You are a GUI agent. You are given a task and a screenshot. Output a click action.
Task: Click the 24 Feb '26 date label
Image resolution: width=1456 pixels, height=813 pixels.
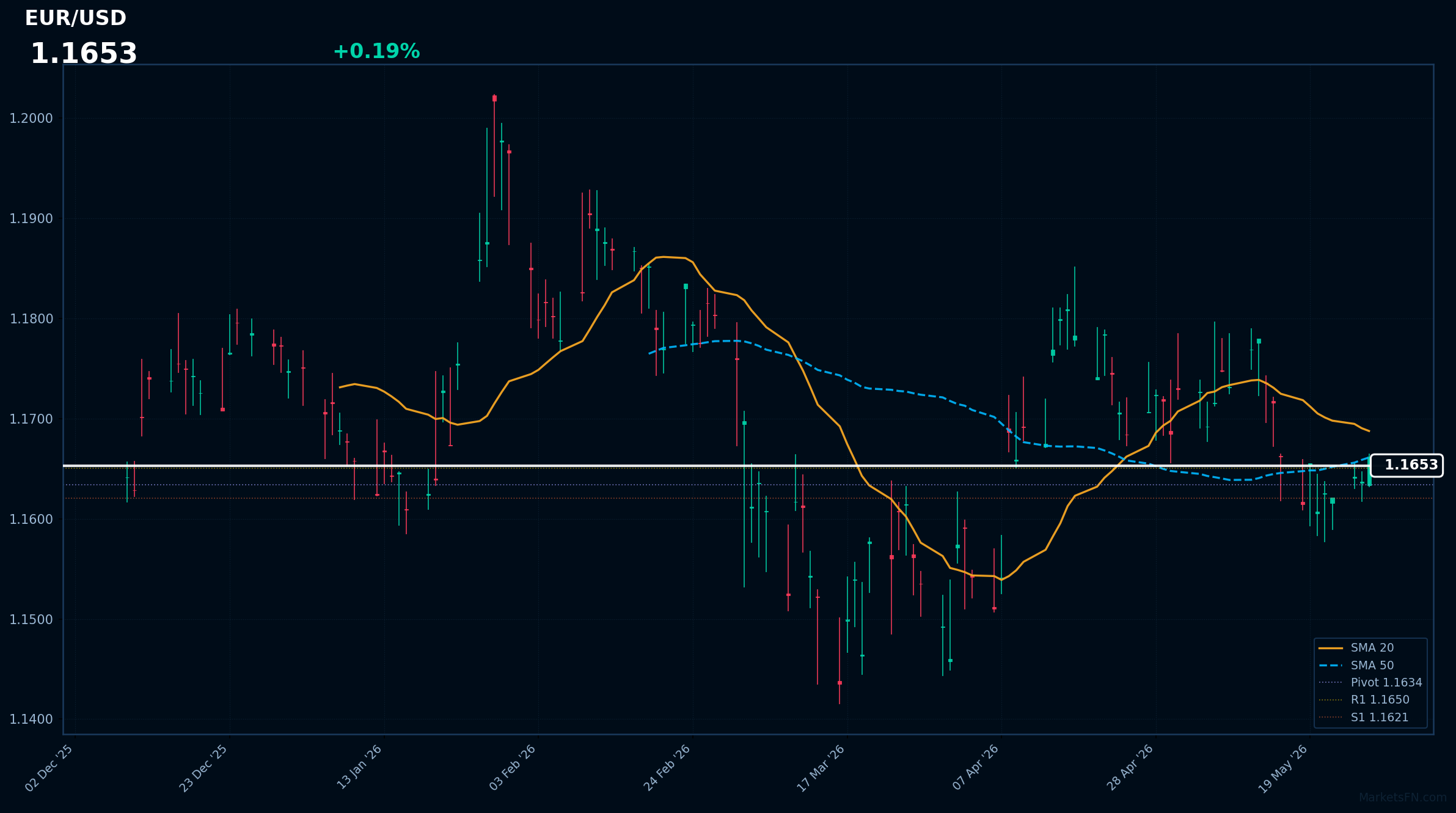[667, 768]
